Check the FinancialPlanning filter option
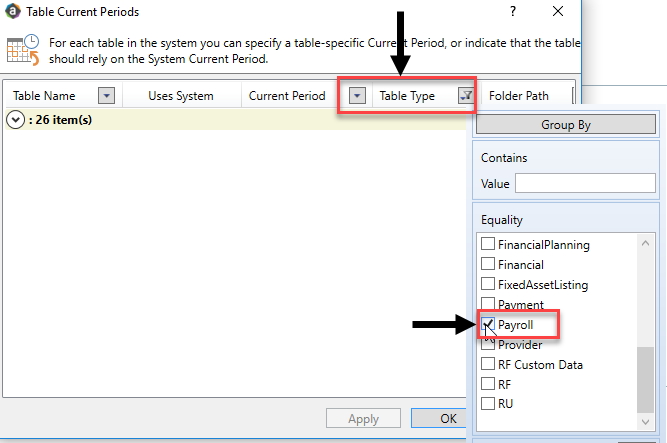 [488, 245]
